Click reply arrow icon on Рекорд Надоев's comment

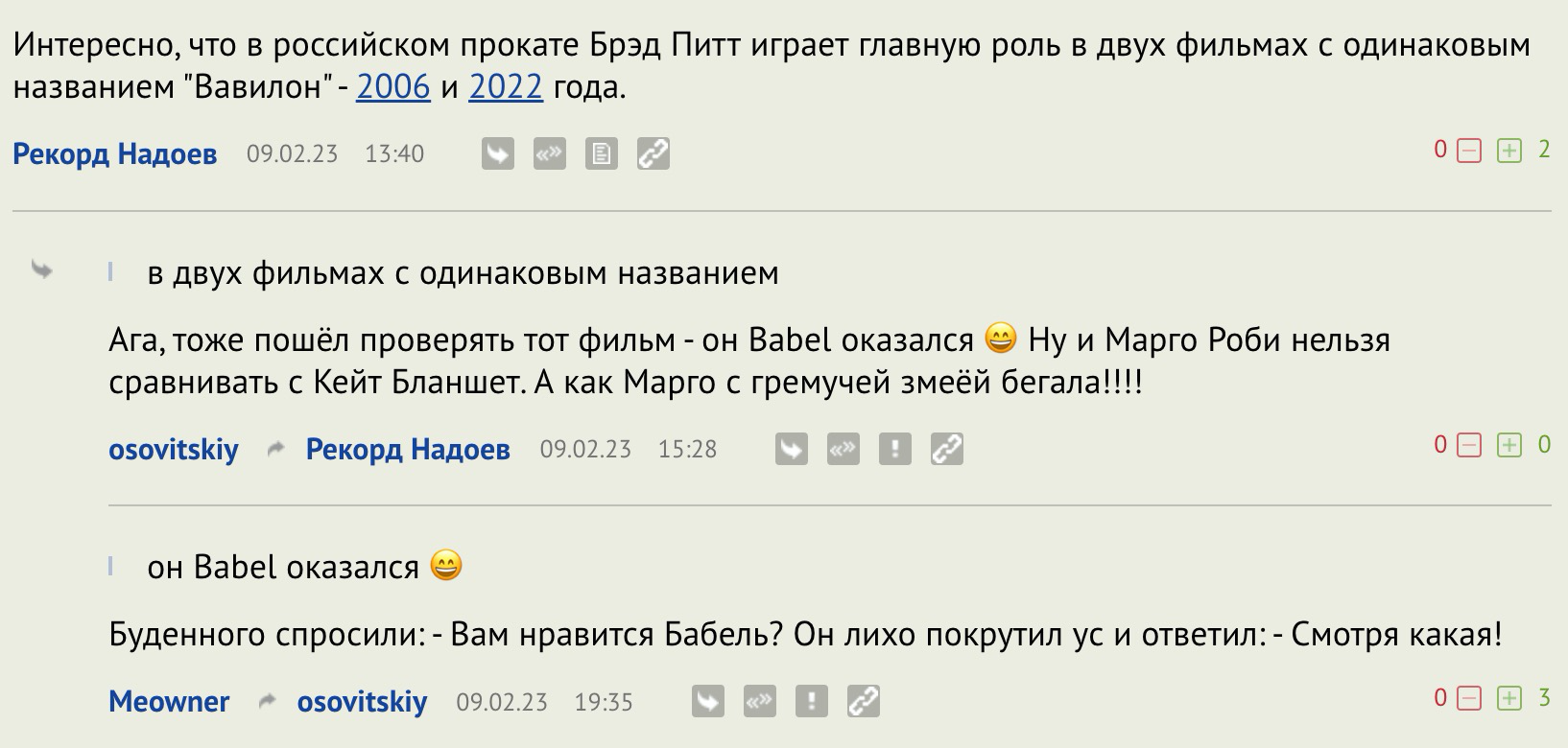pos(497,153)
